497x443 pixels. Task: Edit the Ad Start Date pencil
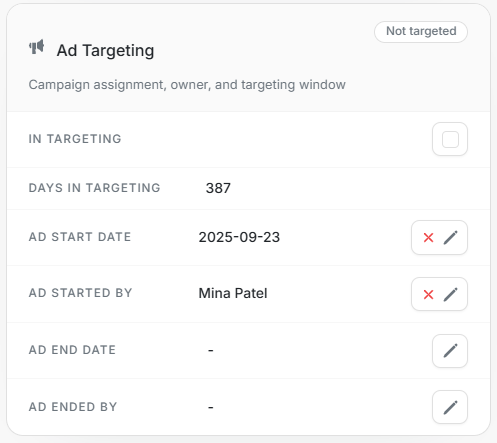[450, 238]
